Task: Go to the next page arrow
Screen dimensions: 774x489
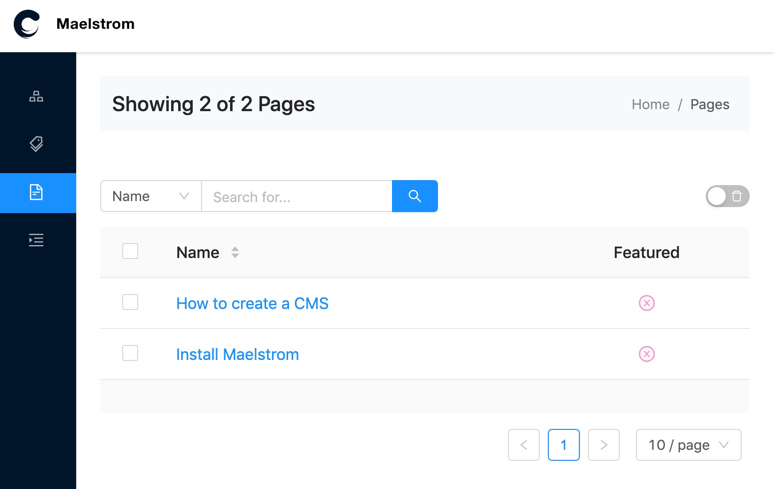Action: 603,445
